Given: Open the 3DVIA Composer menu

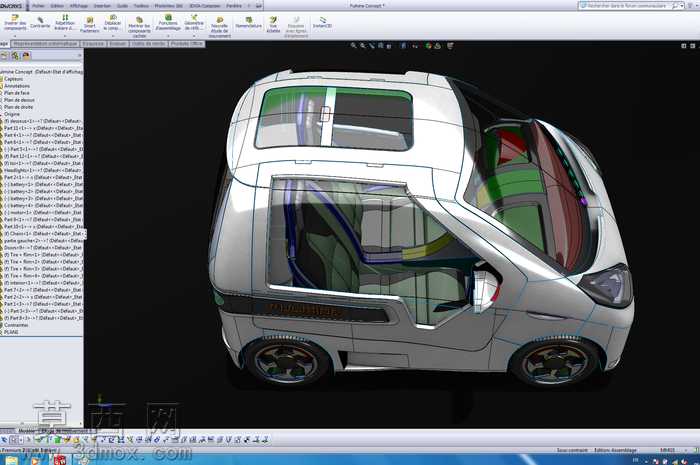Looking at the screenshot, I should 205,6.
